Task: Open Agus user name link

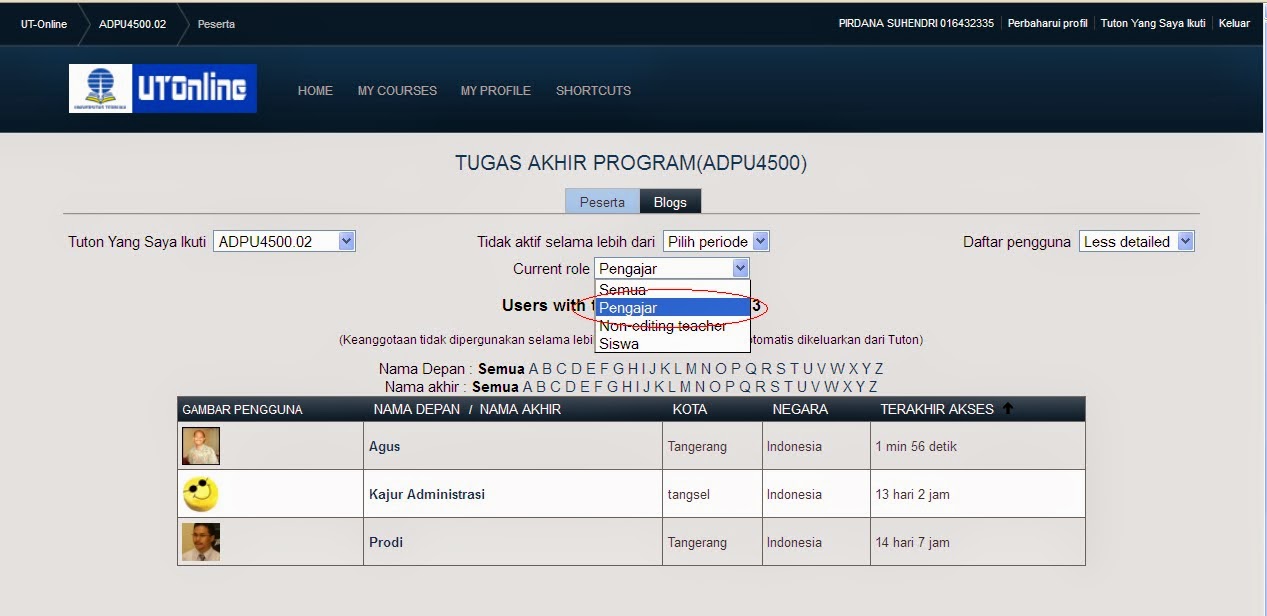Action: 384,446
